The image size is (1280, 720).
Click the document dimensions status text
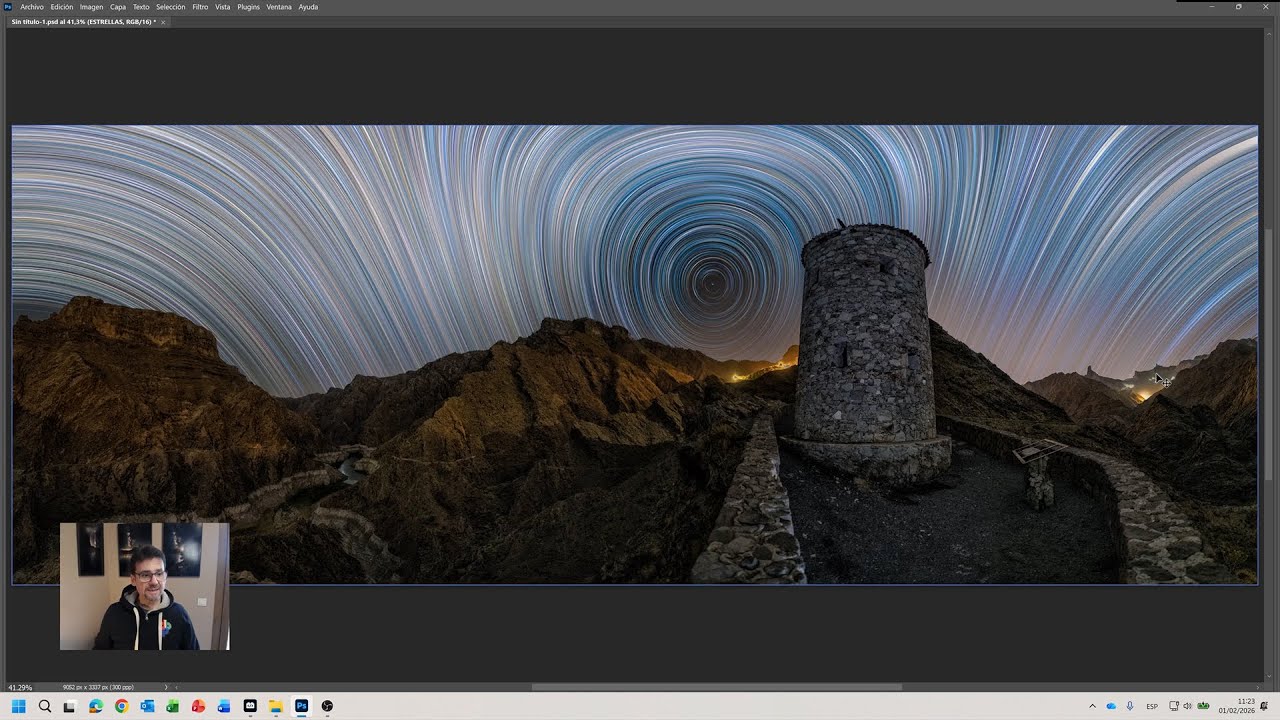coord(98,687)
